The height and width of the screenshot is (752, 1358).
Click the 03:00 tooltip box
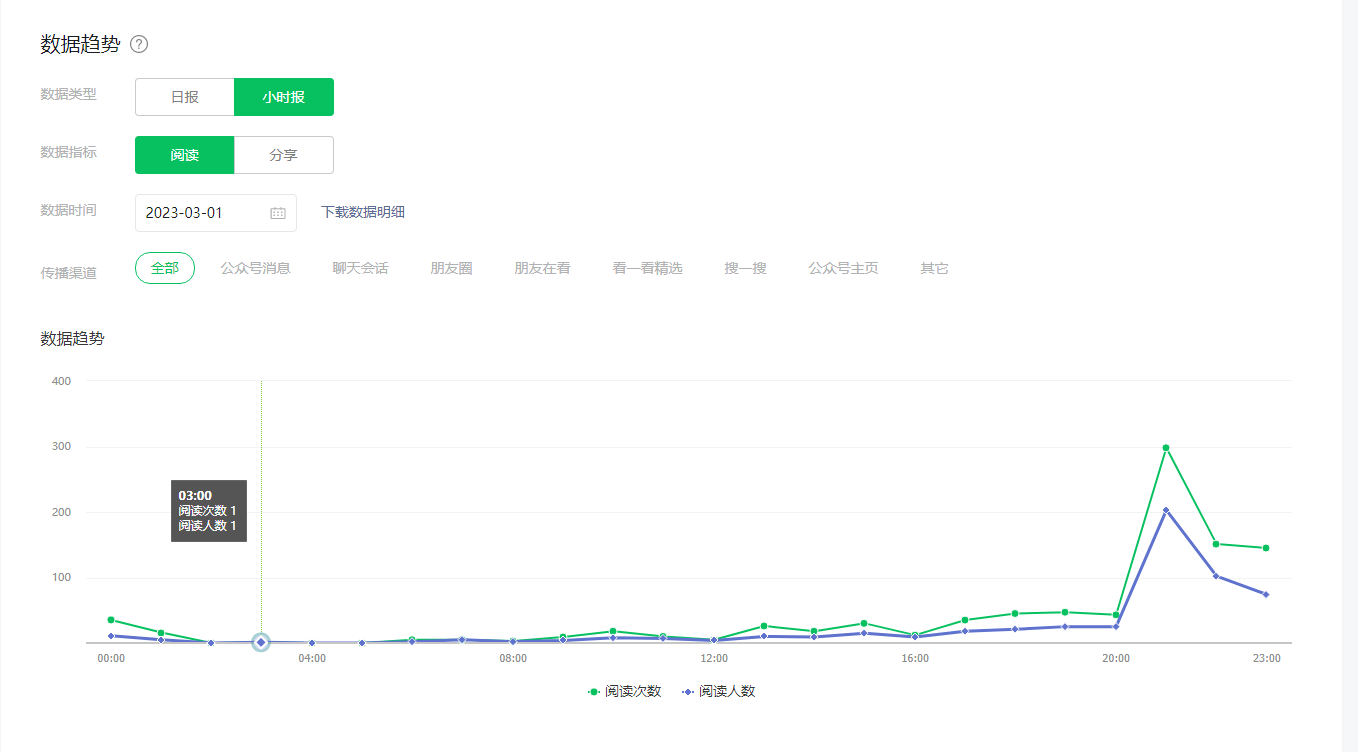point(209,511)
